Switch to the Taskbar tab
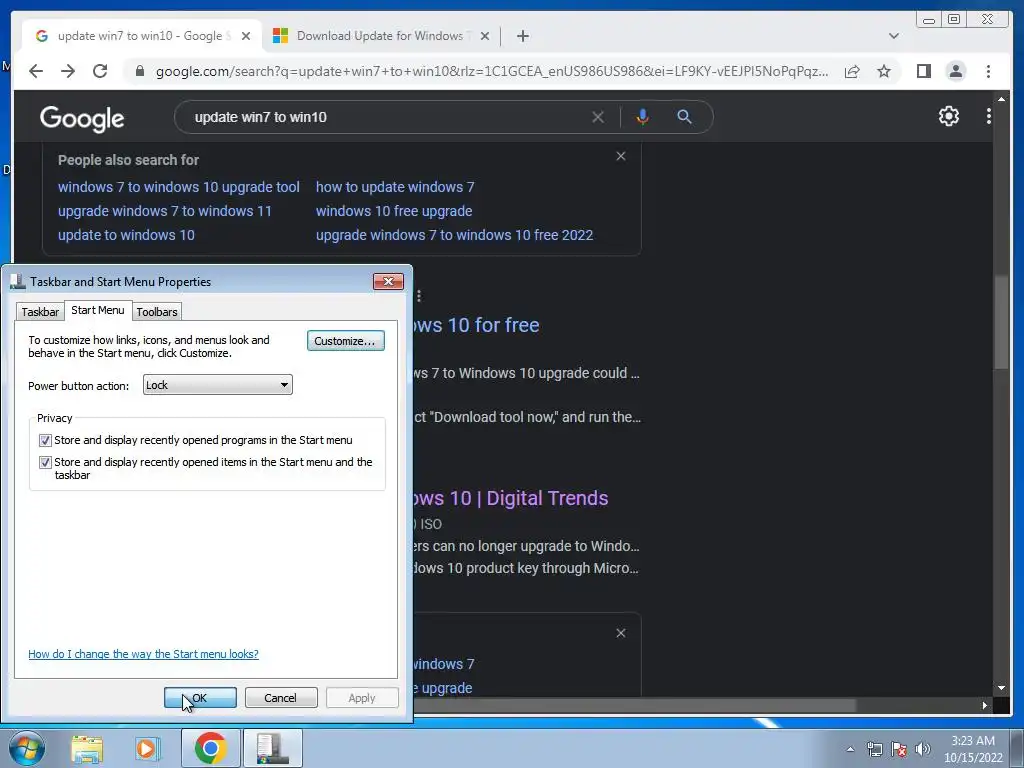The height and width of the screenshot is (768, 1024). click(40, 312)
